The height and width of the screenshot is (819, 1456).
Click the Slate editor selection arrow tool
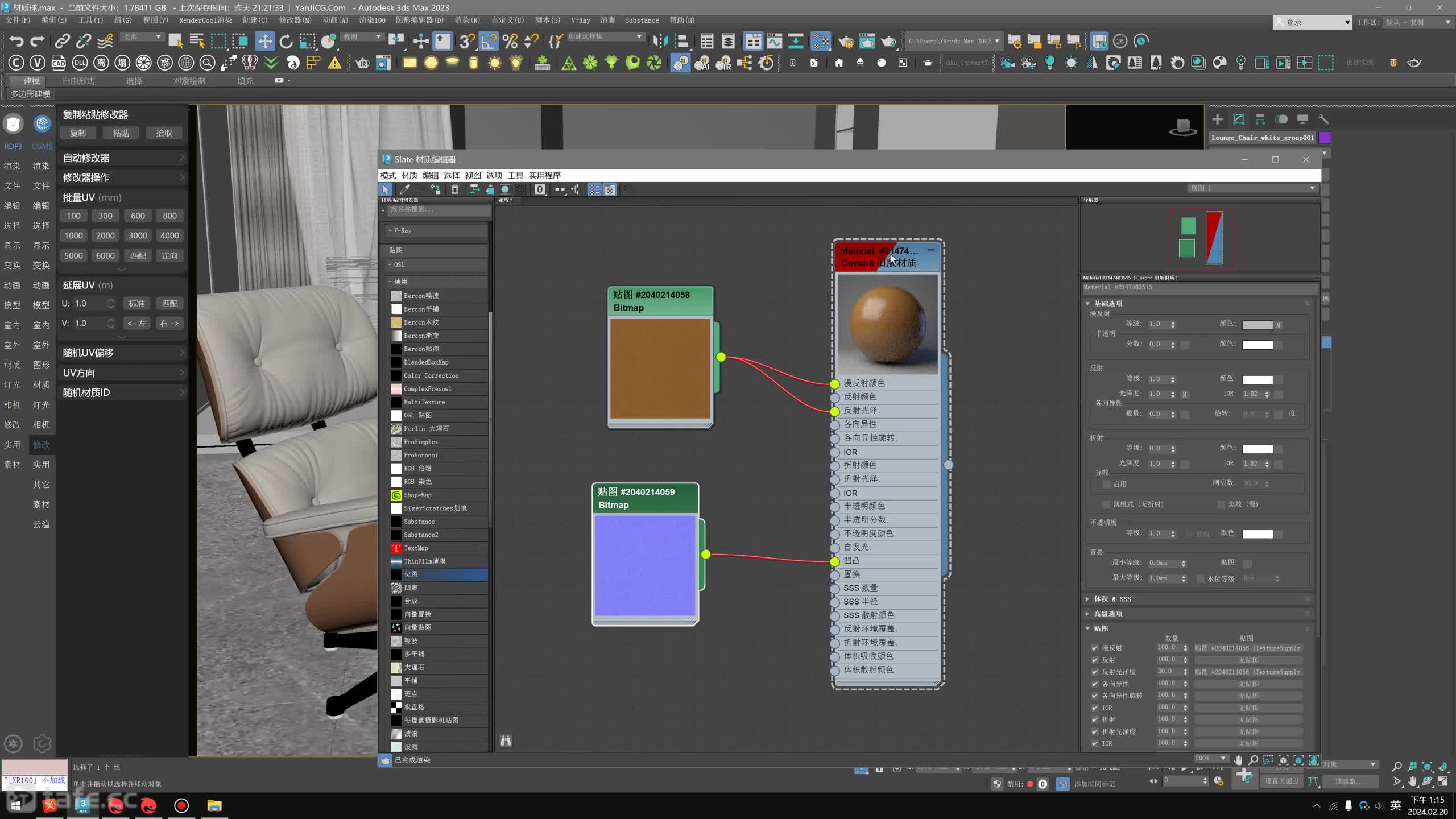pos(386,189)
